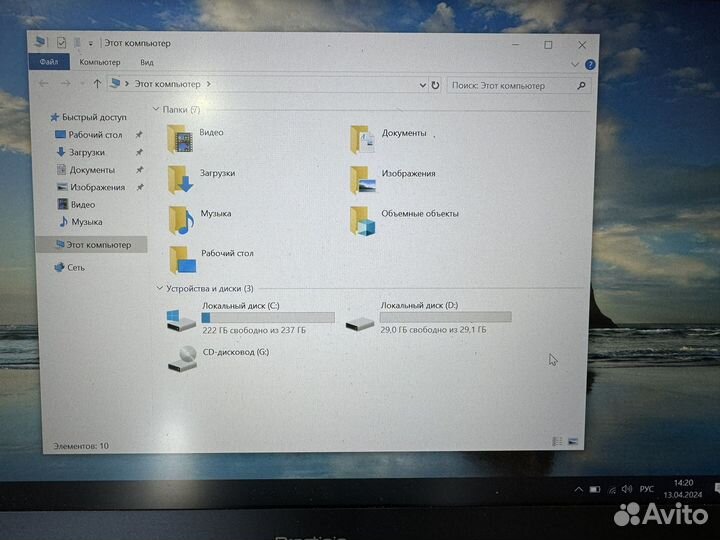Open the Вид ribbon tab

click(147, 62)
